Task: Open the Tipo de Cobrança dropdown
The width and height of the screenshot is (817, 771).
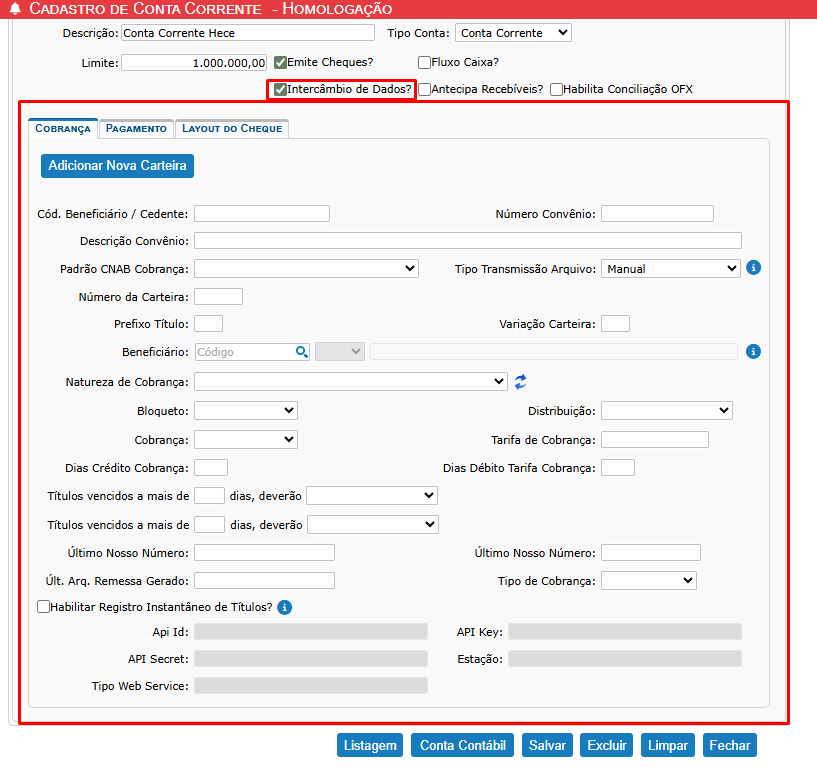Action: coord(648,581)
